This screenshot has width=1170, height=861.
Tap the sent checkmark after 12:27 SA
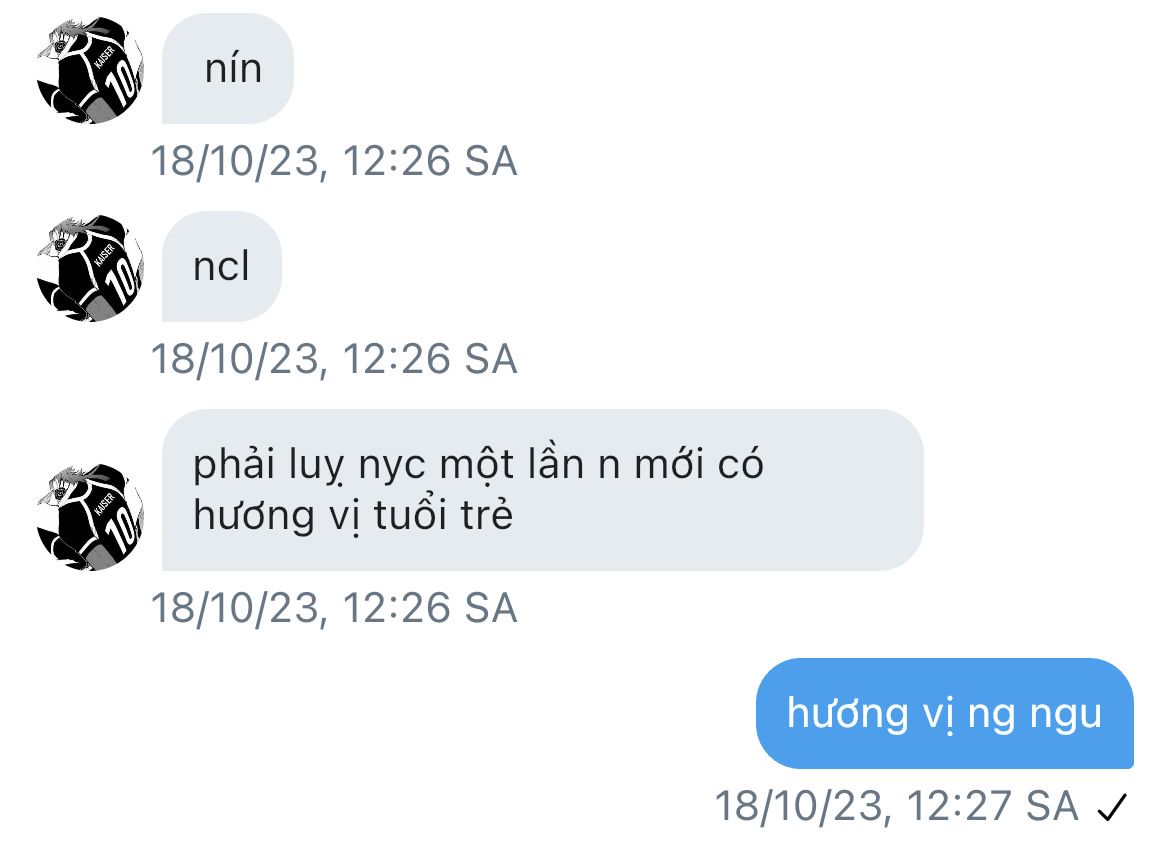(1112, 807)
